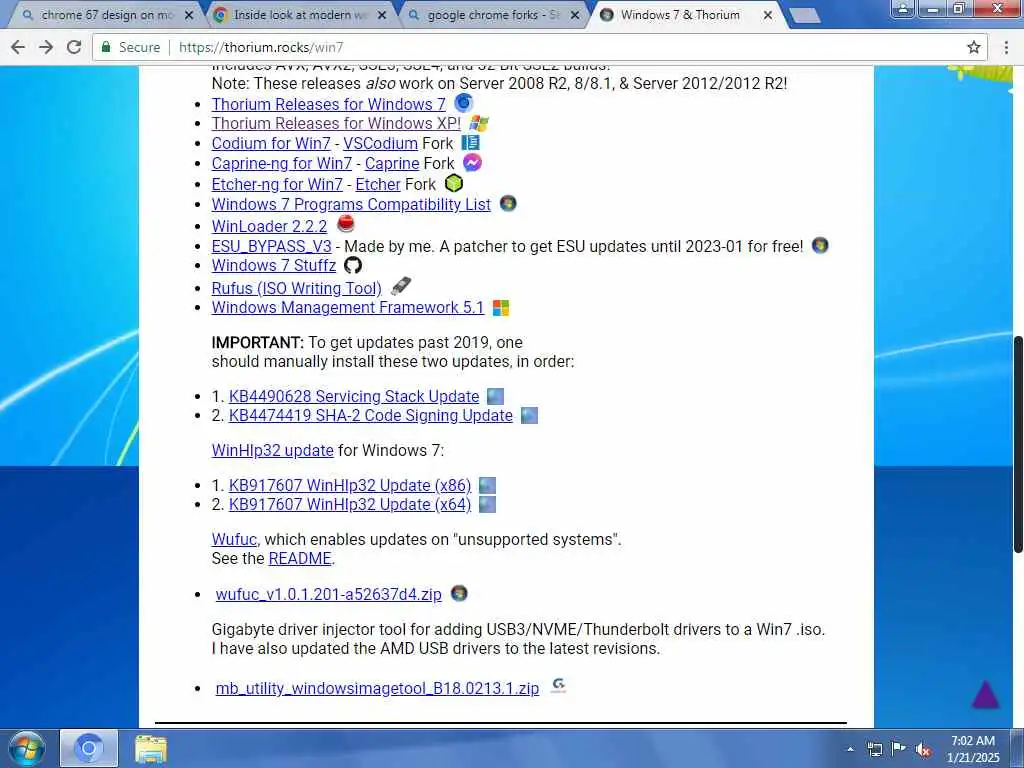This screenshot has height=768, width=1024.
Task: Open a new tab
Action: click(805, 15)
